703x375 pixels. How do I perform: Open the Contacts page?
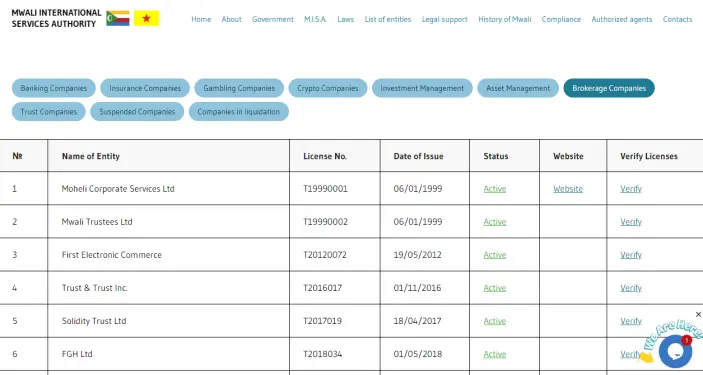677,19
